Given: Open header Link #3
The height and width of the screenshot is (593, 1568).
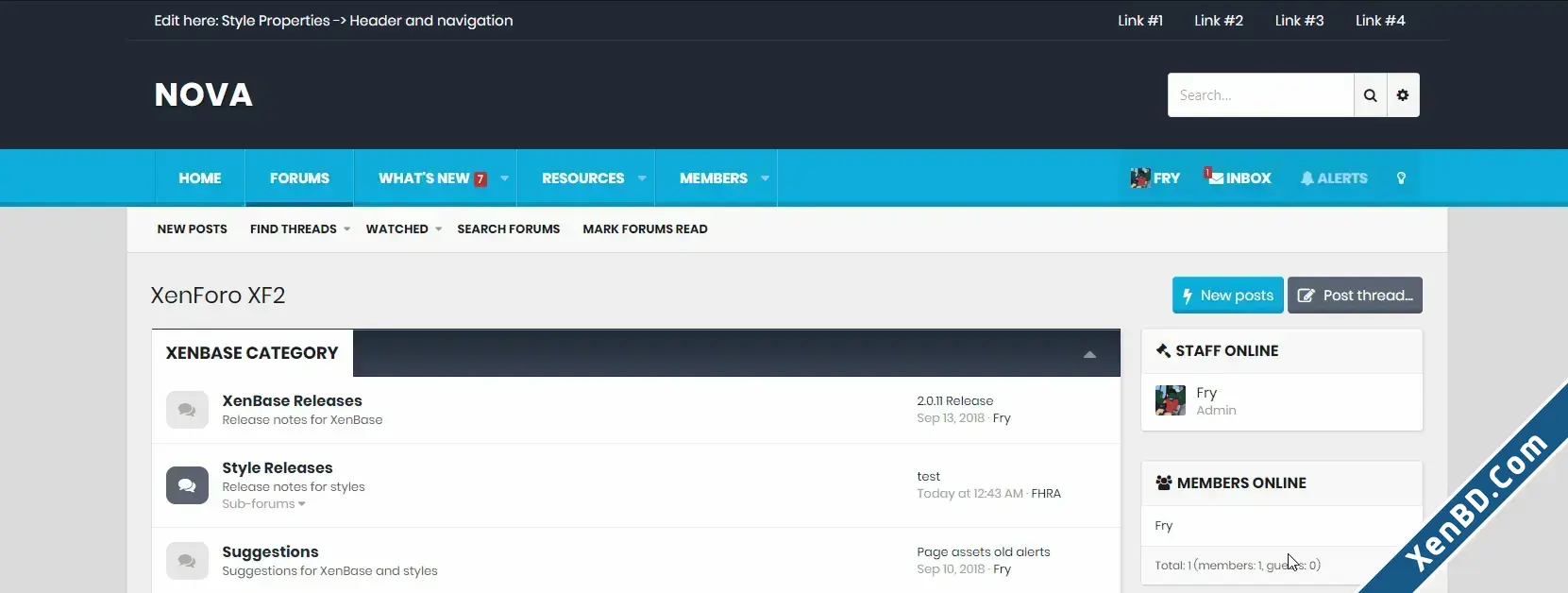Looking at the screenshot, I should pyautogui.click(x=1300, y=21).
